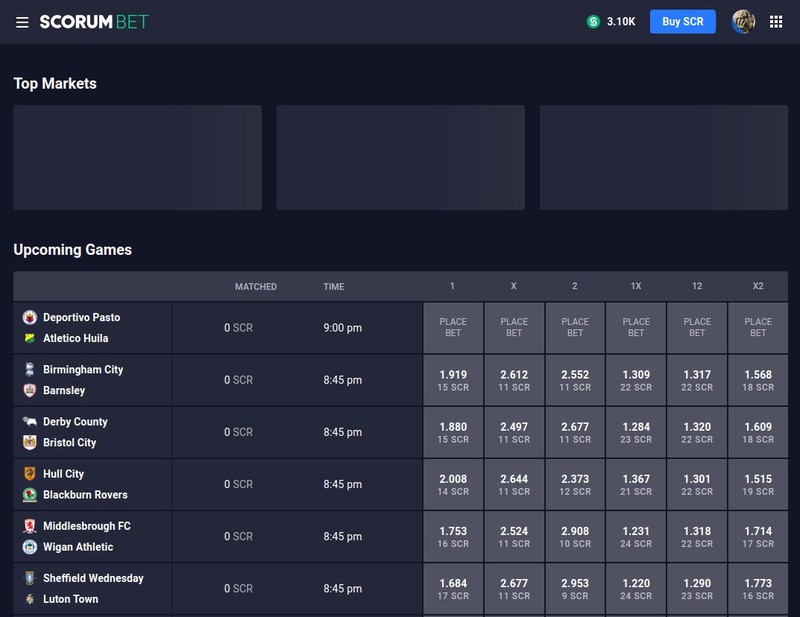Click the Derby County ram crest
Viewport: 800px width, 617px height.
tap(30, 422)
